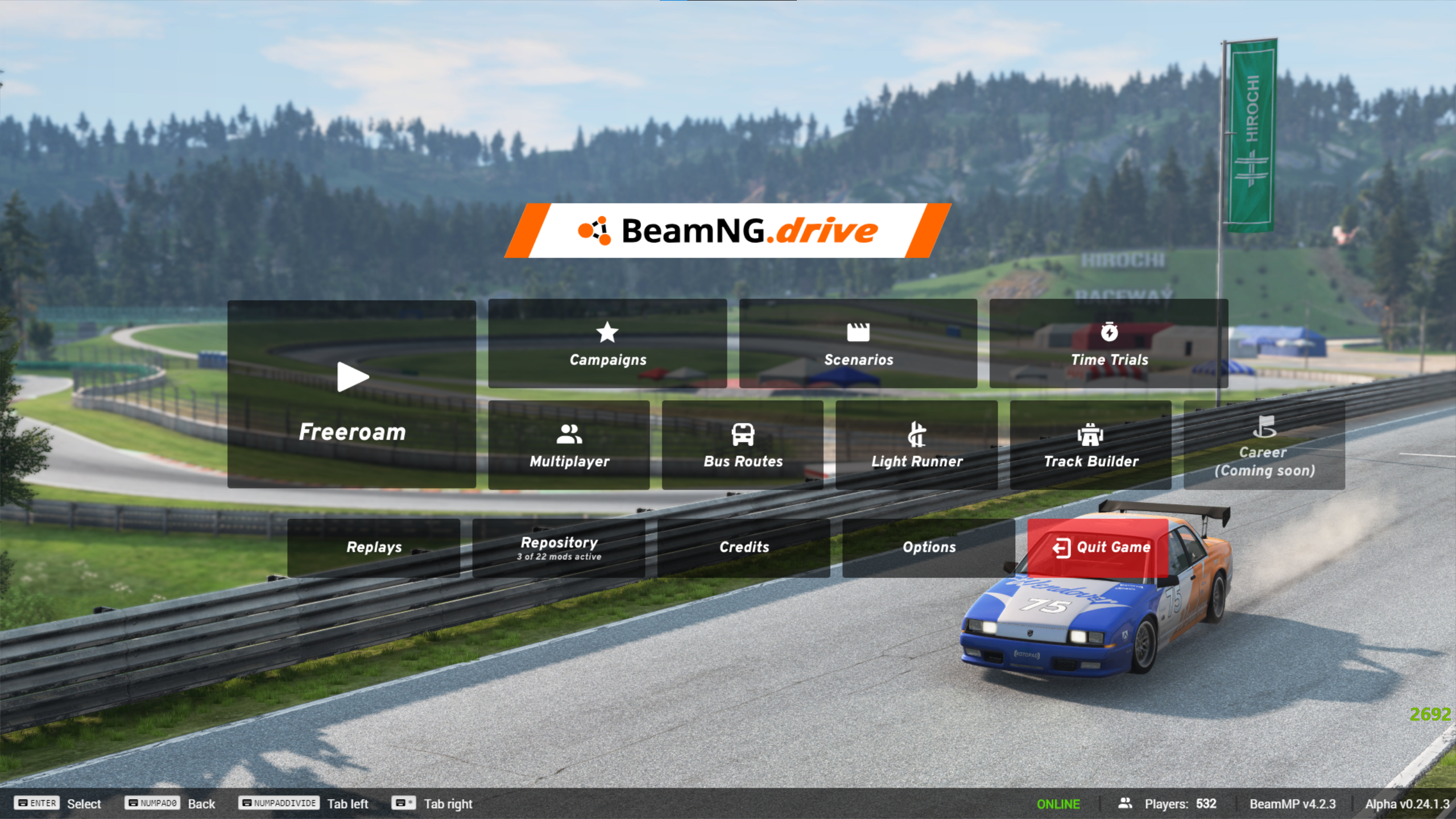The image size is (1456, 819).
Task: Click the NUMPADDIVIDE key hint icon
Action: click(279, 803)
